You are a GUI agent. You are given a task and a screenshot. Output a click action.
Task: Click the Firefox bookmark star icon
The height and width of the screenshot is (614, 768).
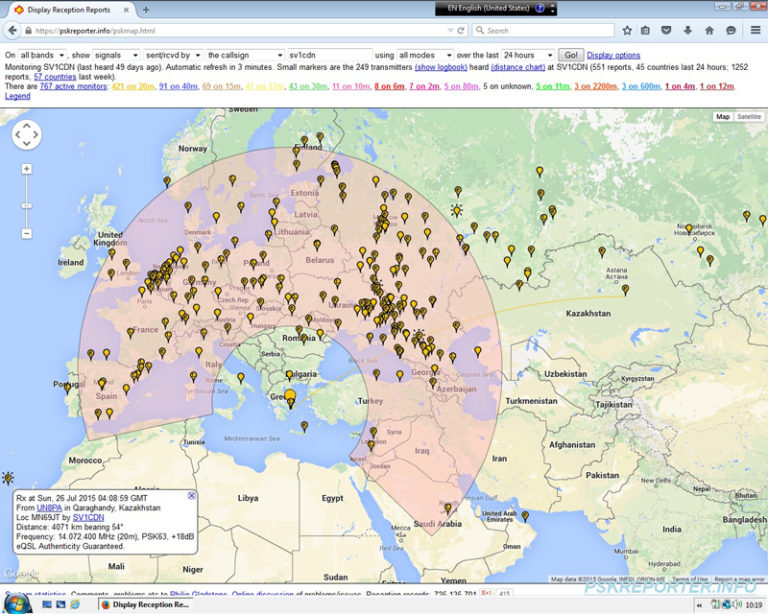[627, 31]
